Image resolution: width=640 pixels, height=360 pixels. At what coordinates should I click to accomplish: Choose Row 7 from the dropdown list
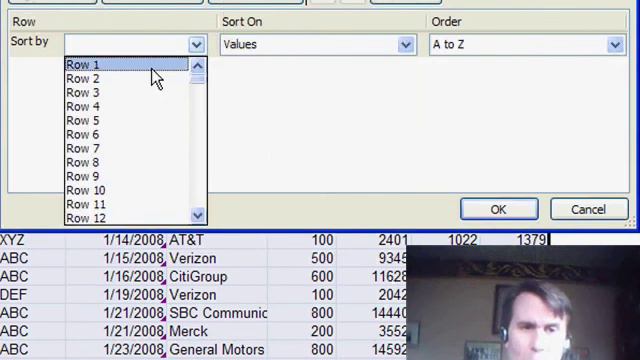click(127, 149)
